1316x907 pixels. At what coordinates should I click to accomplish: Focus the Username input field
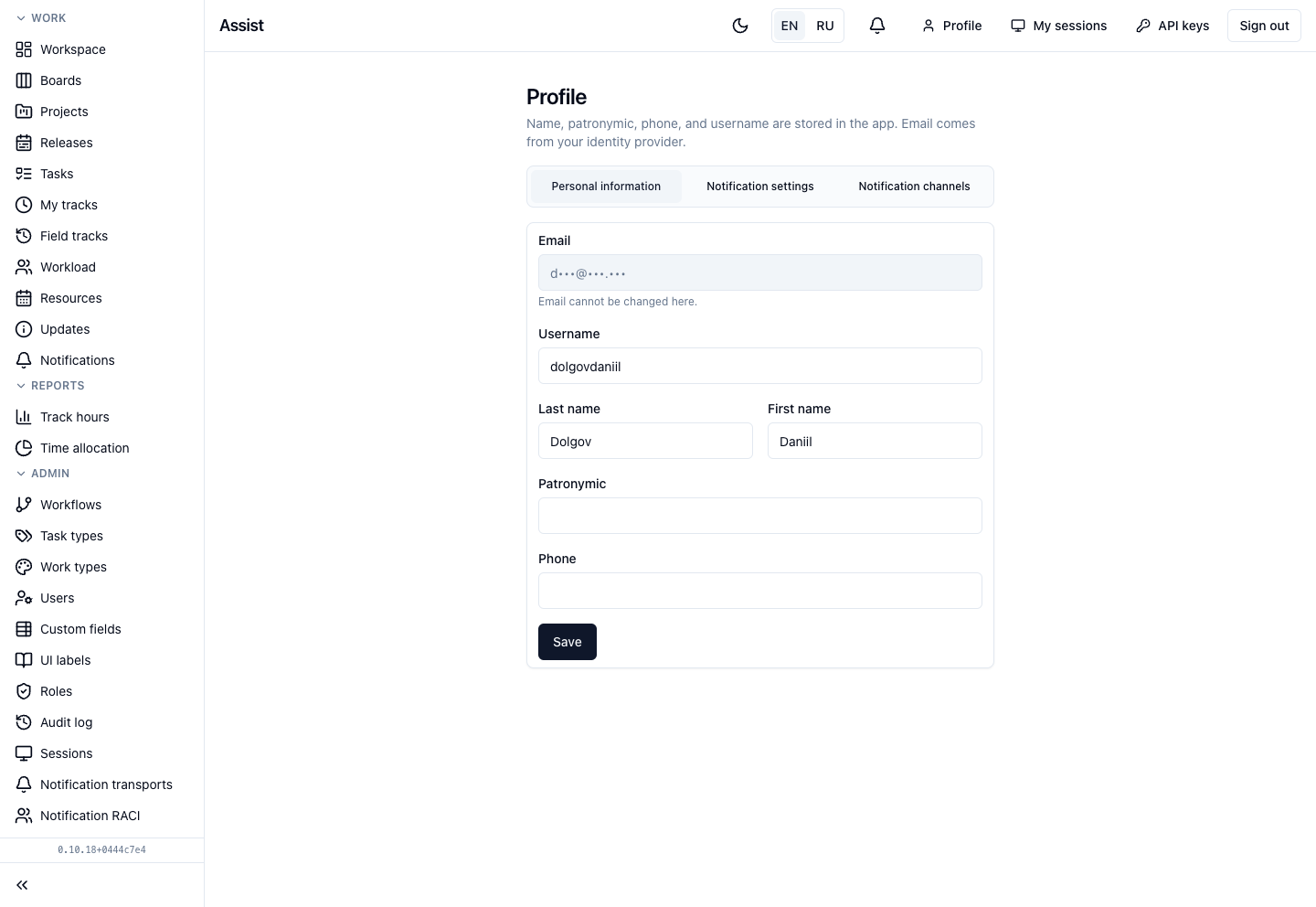(760, 366)
